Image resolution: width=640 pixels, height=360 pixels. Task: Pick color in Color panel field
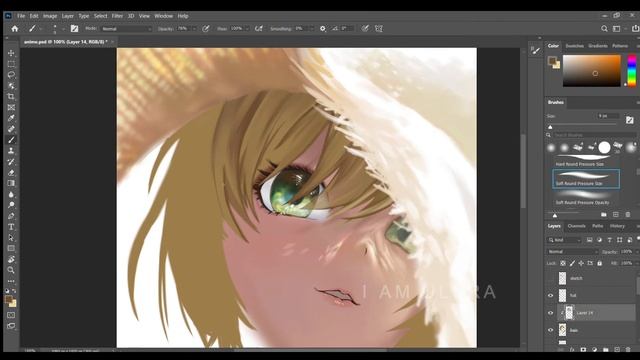click(591, 71)
